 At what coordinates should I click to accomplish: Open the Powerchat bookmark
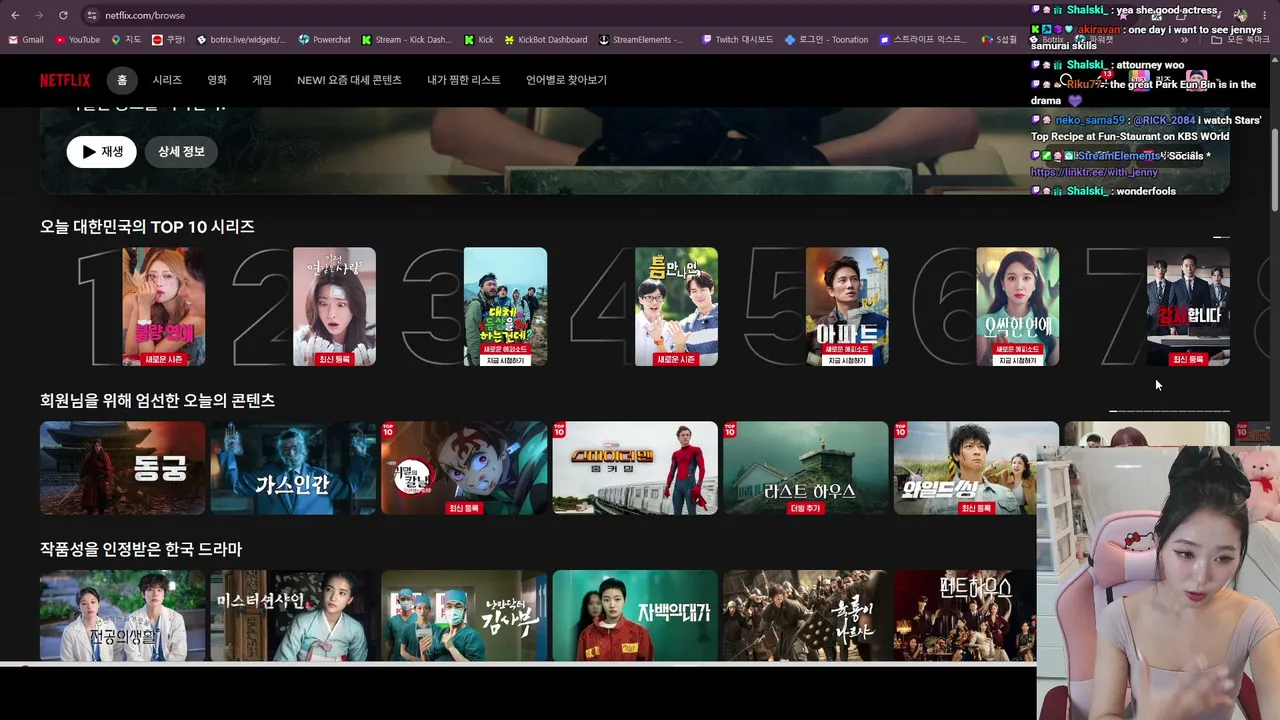[x=324, y=40]
